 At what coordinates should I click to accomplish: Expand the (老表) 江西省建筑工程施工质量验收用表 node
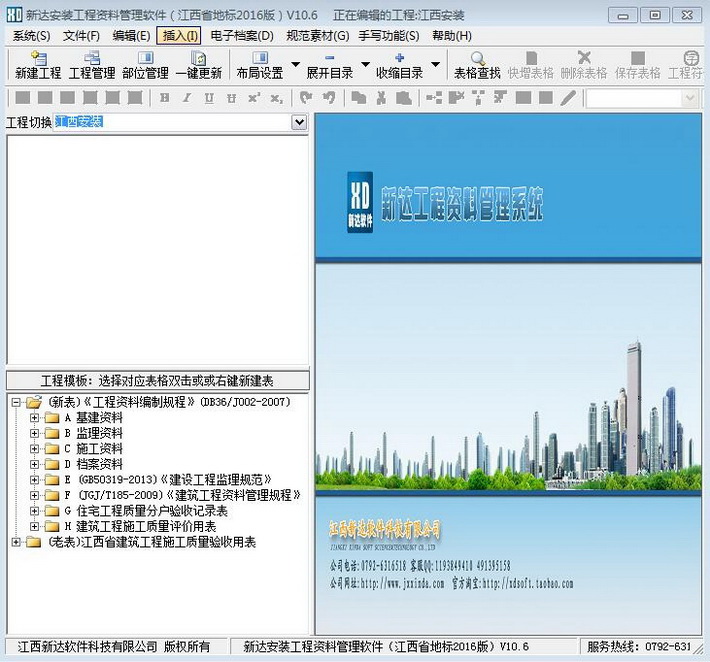(16, 542)
